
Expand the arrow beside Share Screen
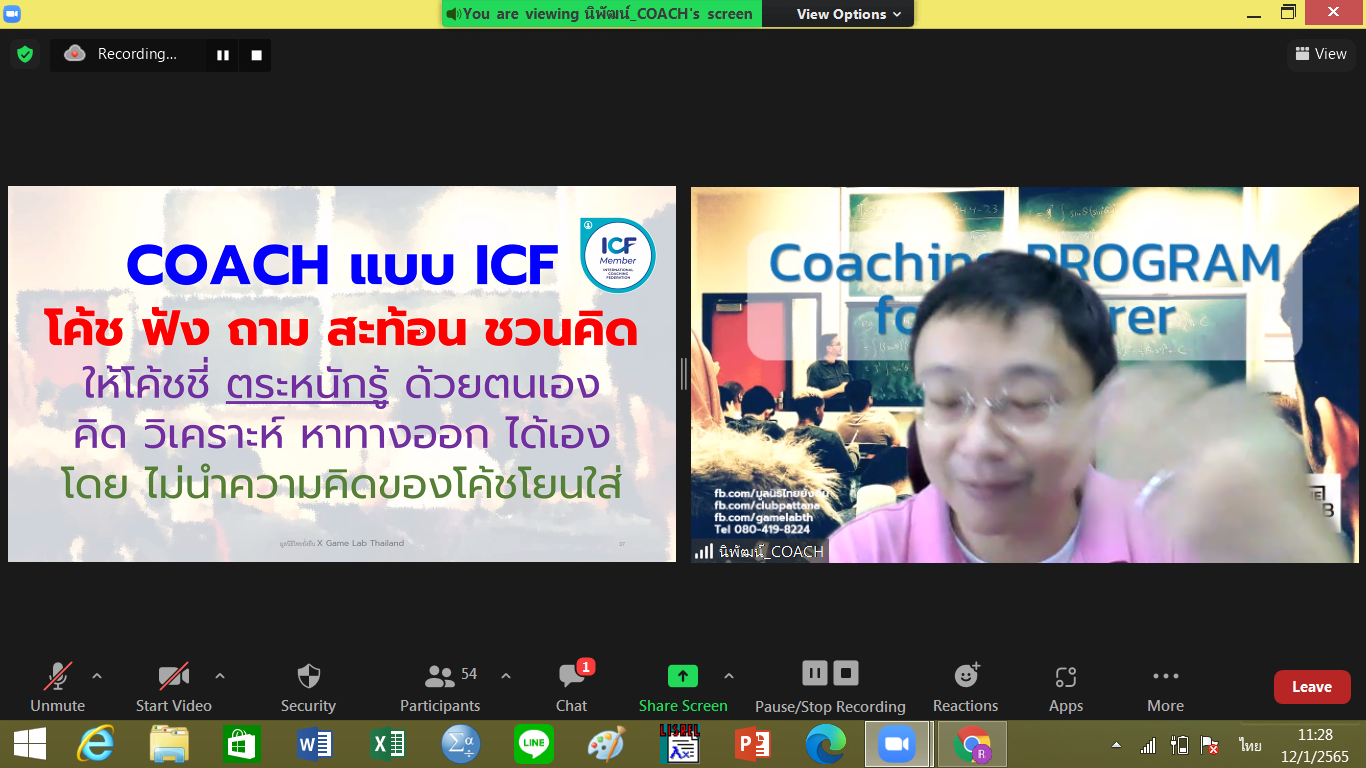pyautogui.click(x=729, y=676)
